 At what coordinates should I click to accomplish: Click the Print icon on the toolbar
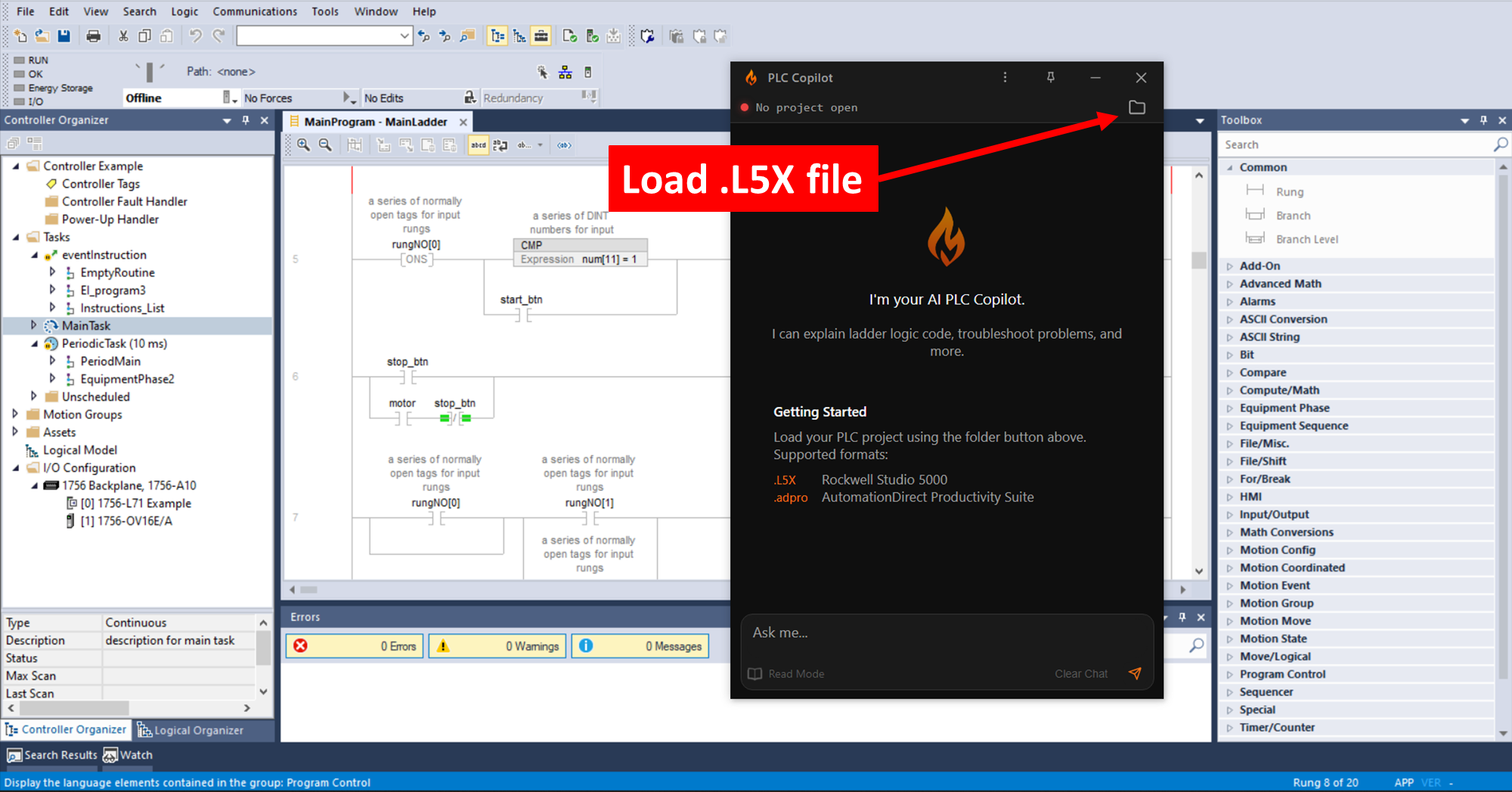[x=94, y=35]
